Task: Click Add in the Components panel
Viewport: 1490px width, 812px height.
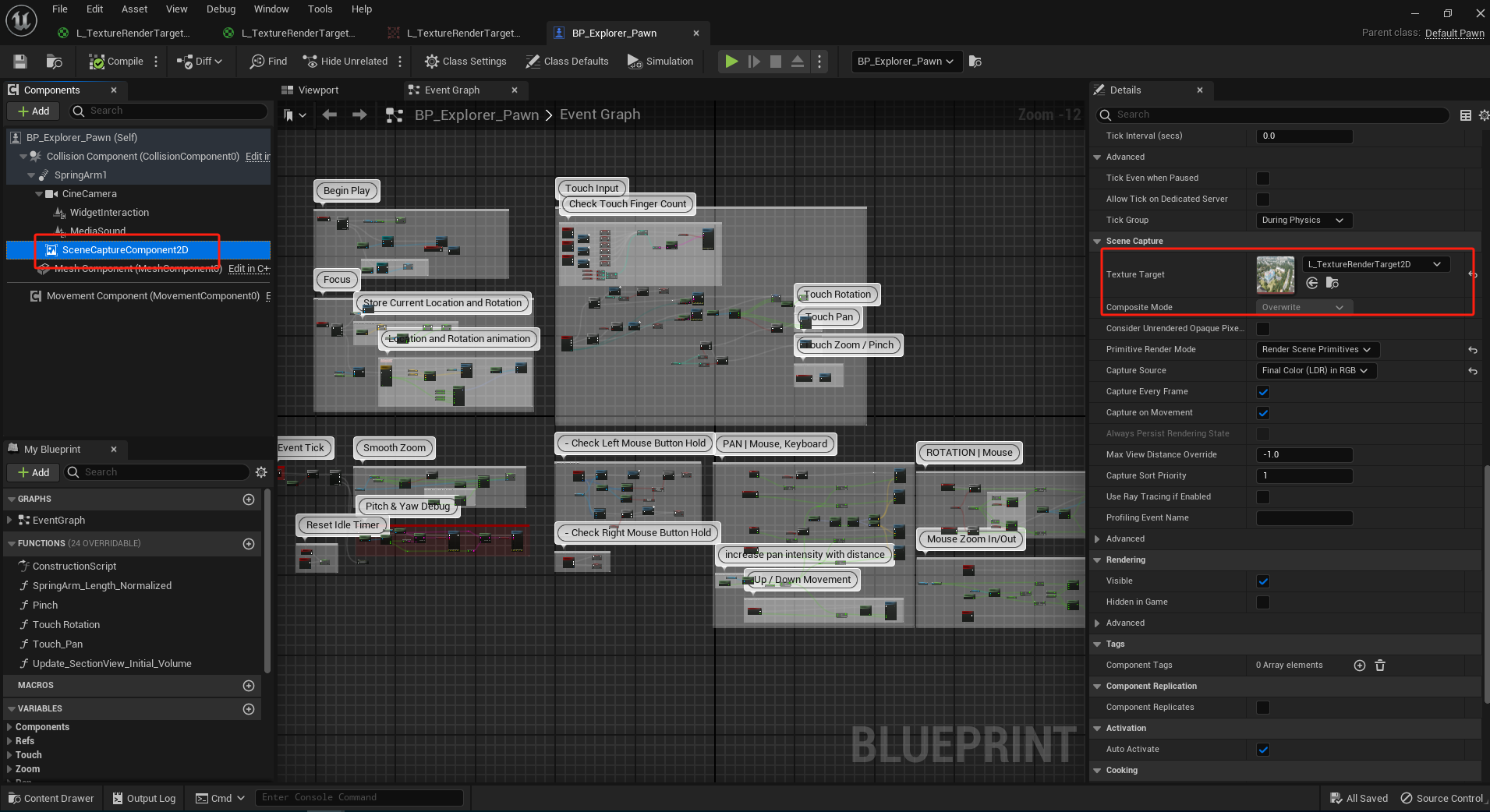Action: pyautogui.click(x=33, y=111)
